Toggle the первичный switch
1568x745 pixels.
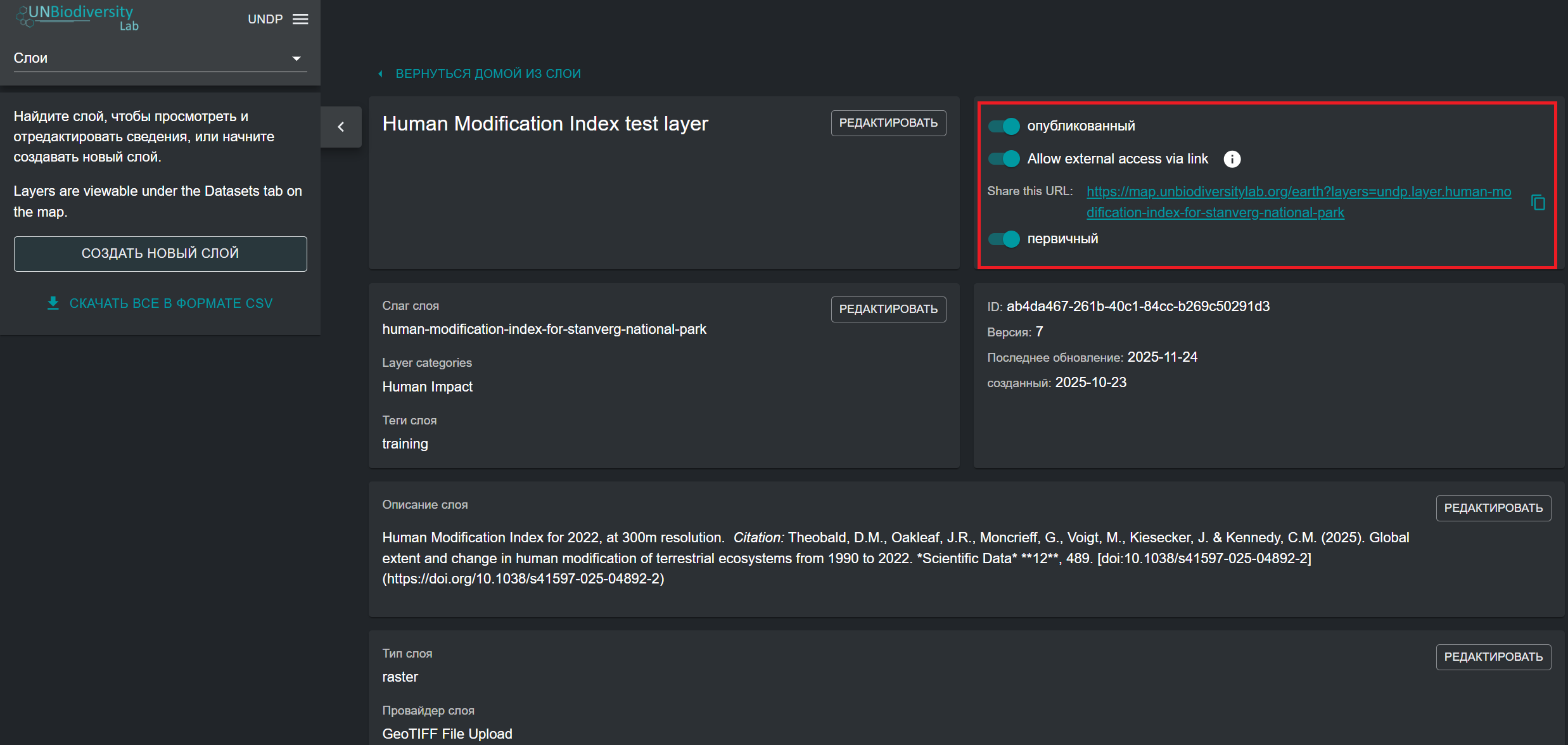(x=1004, y=239)
